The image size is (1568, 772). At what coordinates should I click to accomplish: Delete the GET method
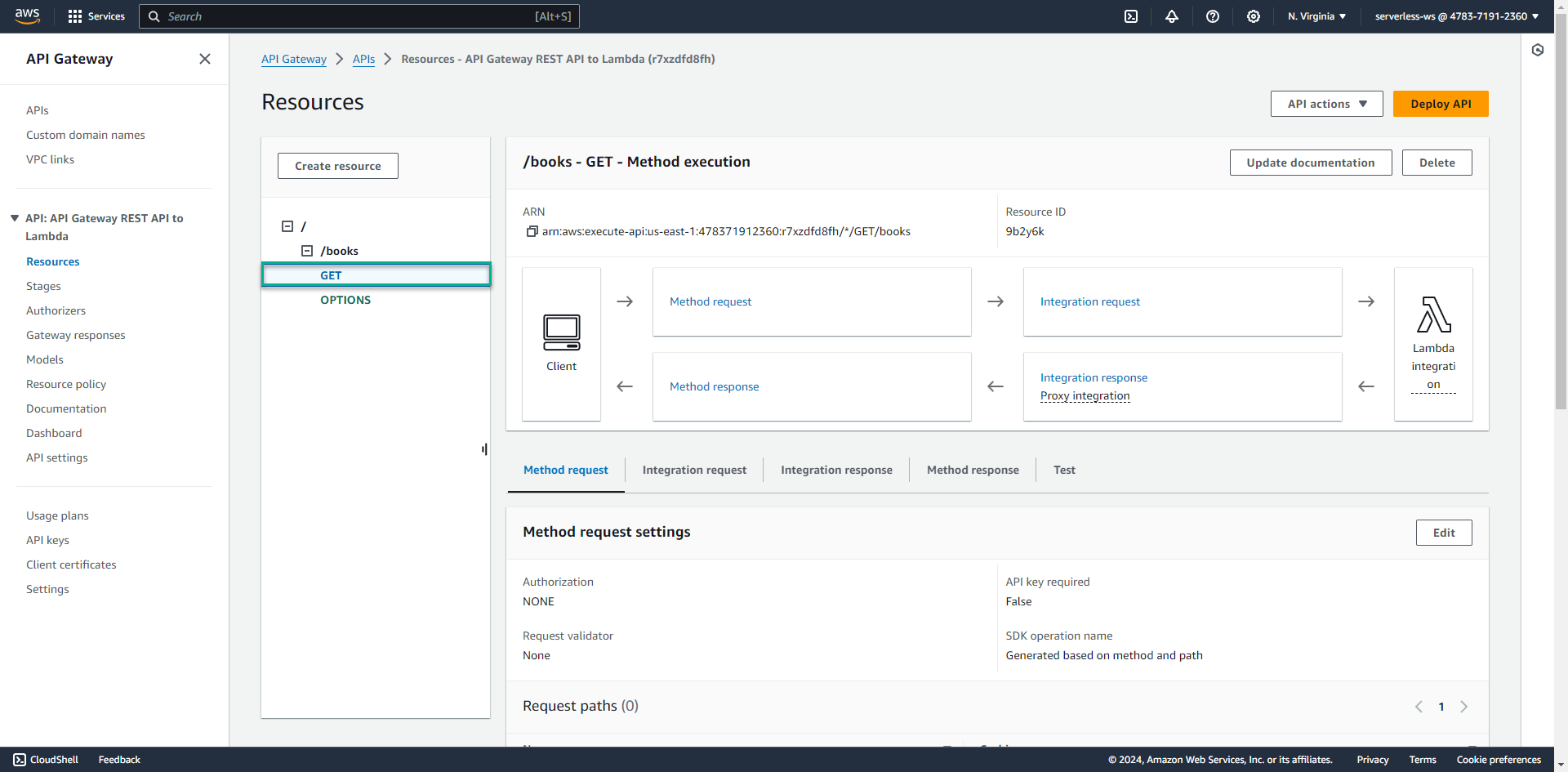click(x=1437, y=163)
